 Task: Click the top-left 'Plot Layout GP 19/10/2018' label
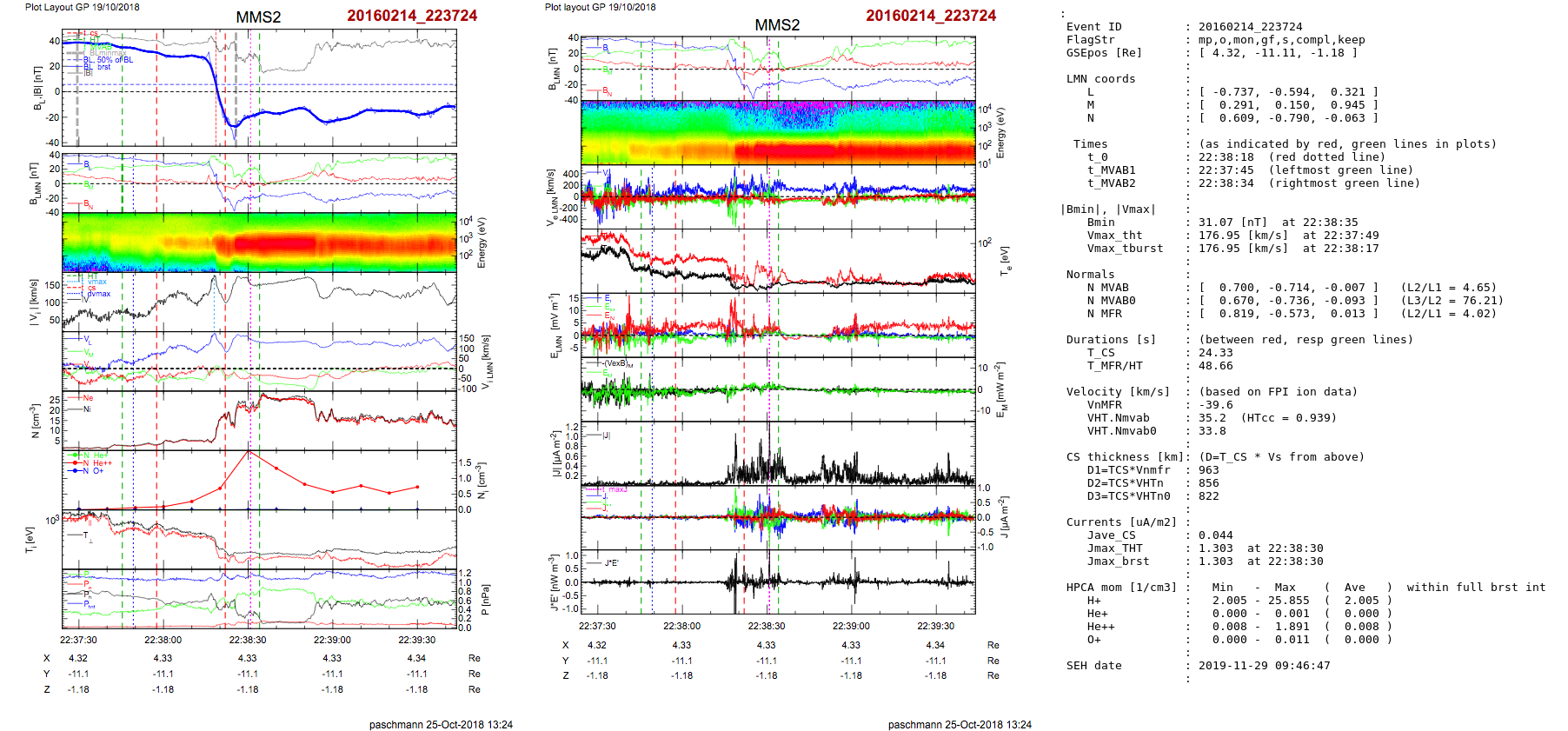[82, 7]
